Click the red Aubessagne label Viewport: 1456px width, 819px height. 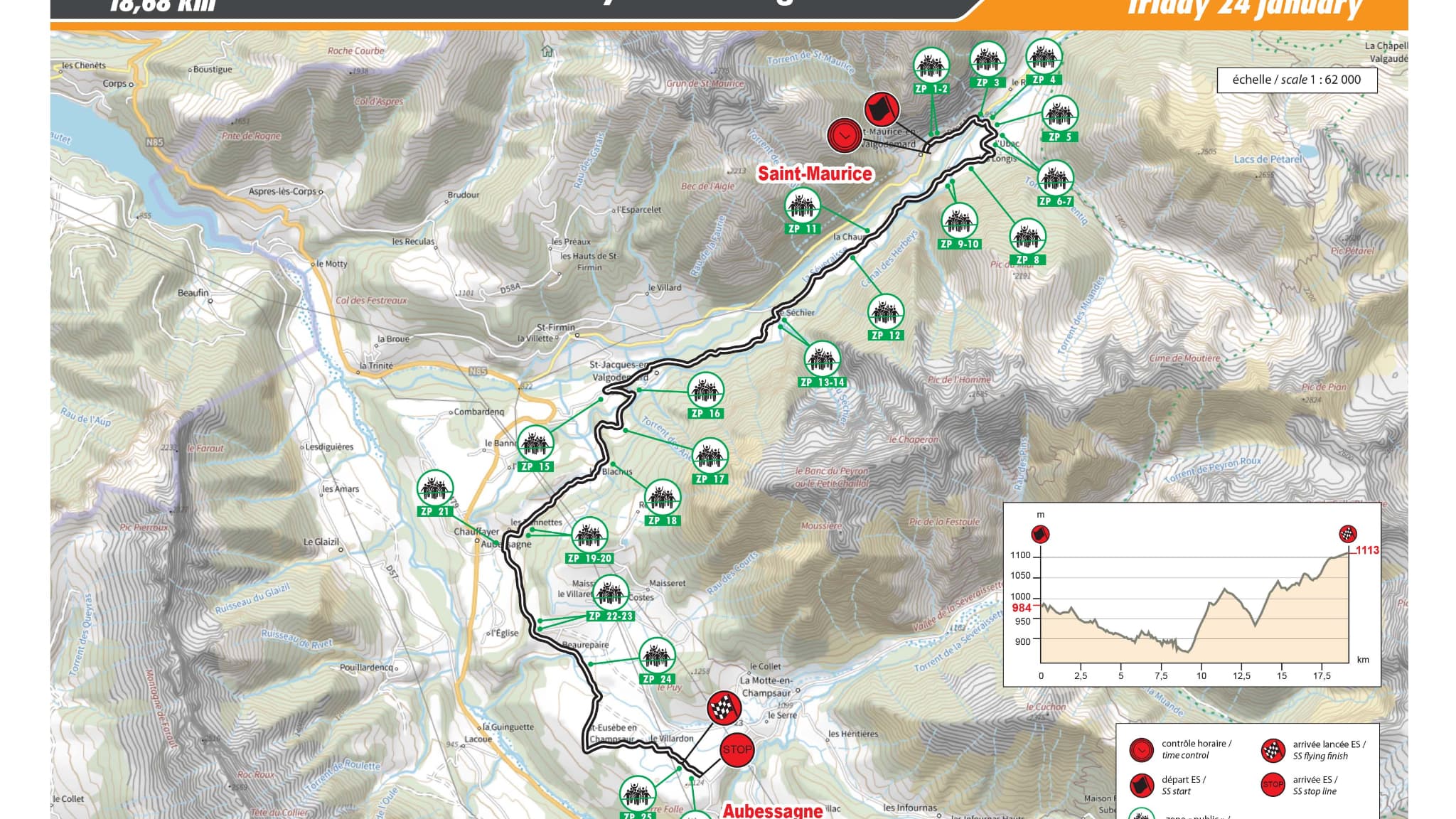point(773,810)
